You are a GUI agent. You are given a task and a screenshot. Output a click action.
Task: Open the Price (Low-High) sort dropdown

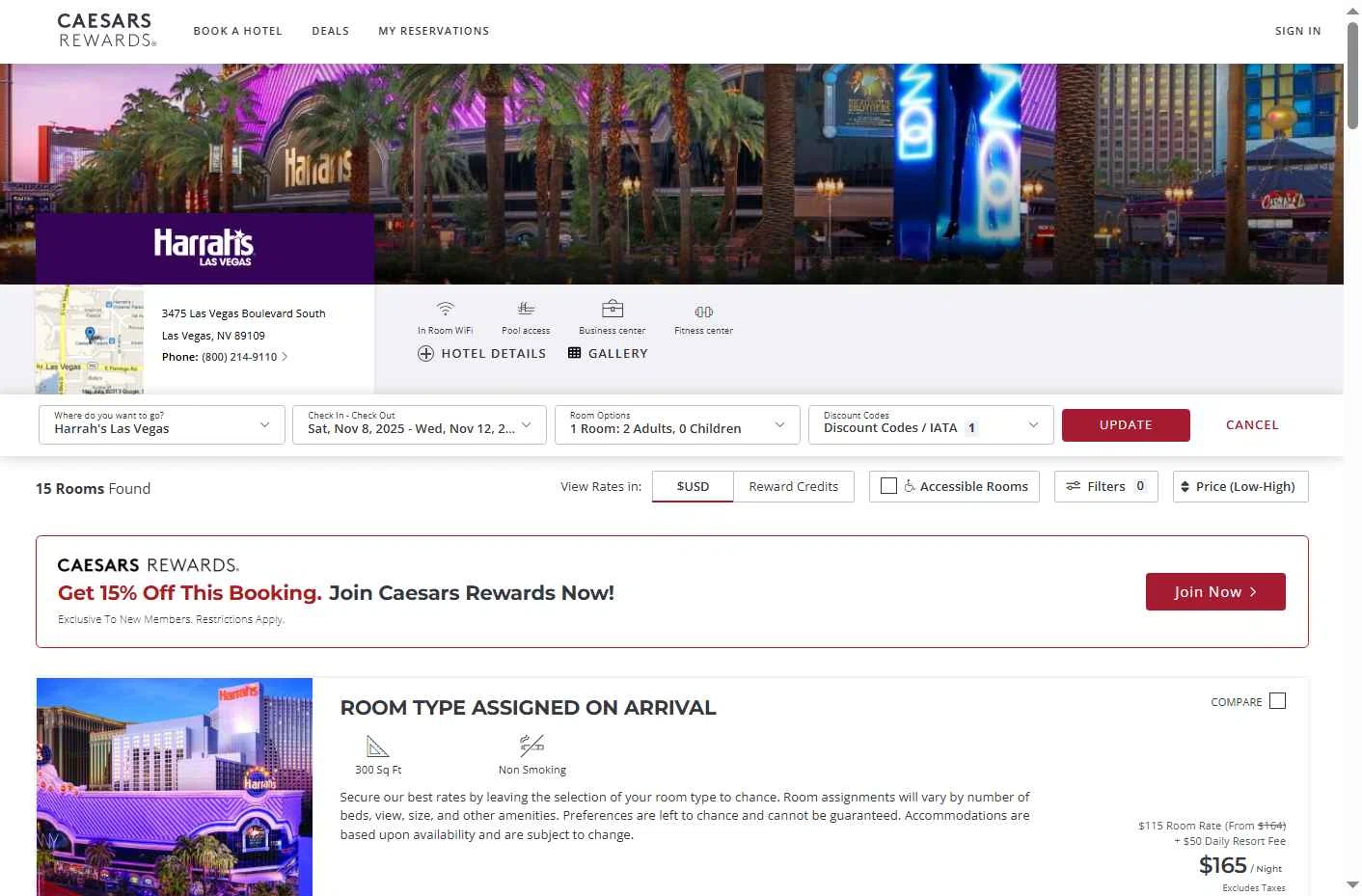click(x=1240, y=486)
